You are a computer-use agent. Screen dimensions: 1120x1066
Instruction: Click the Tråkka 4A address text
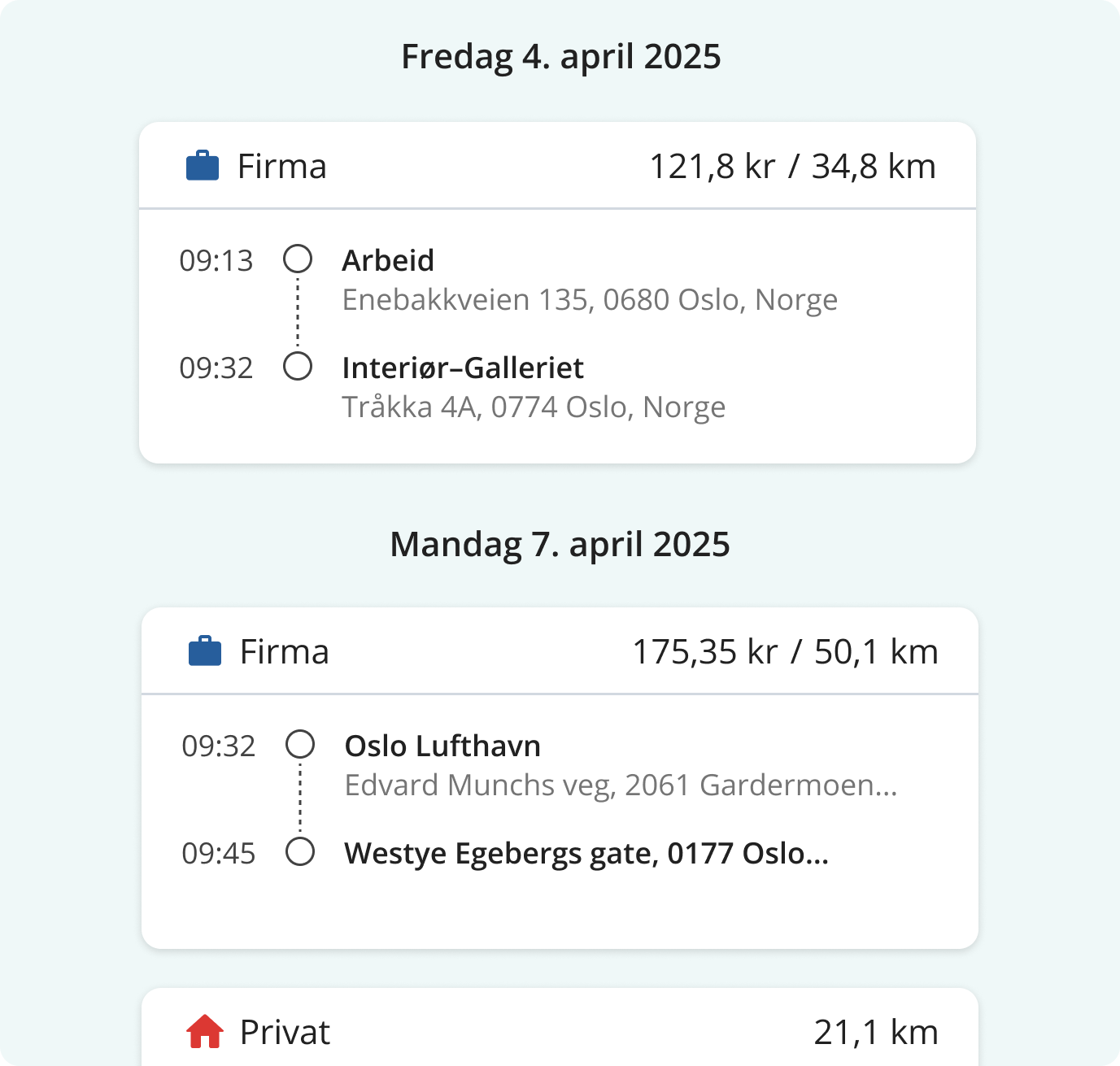pos(534,407)
